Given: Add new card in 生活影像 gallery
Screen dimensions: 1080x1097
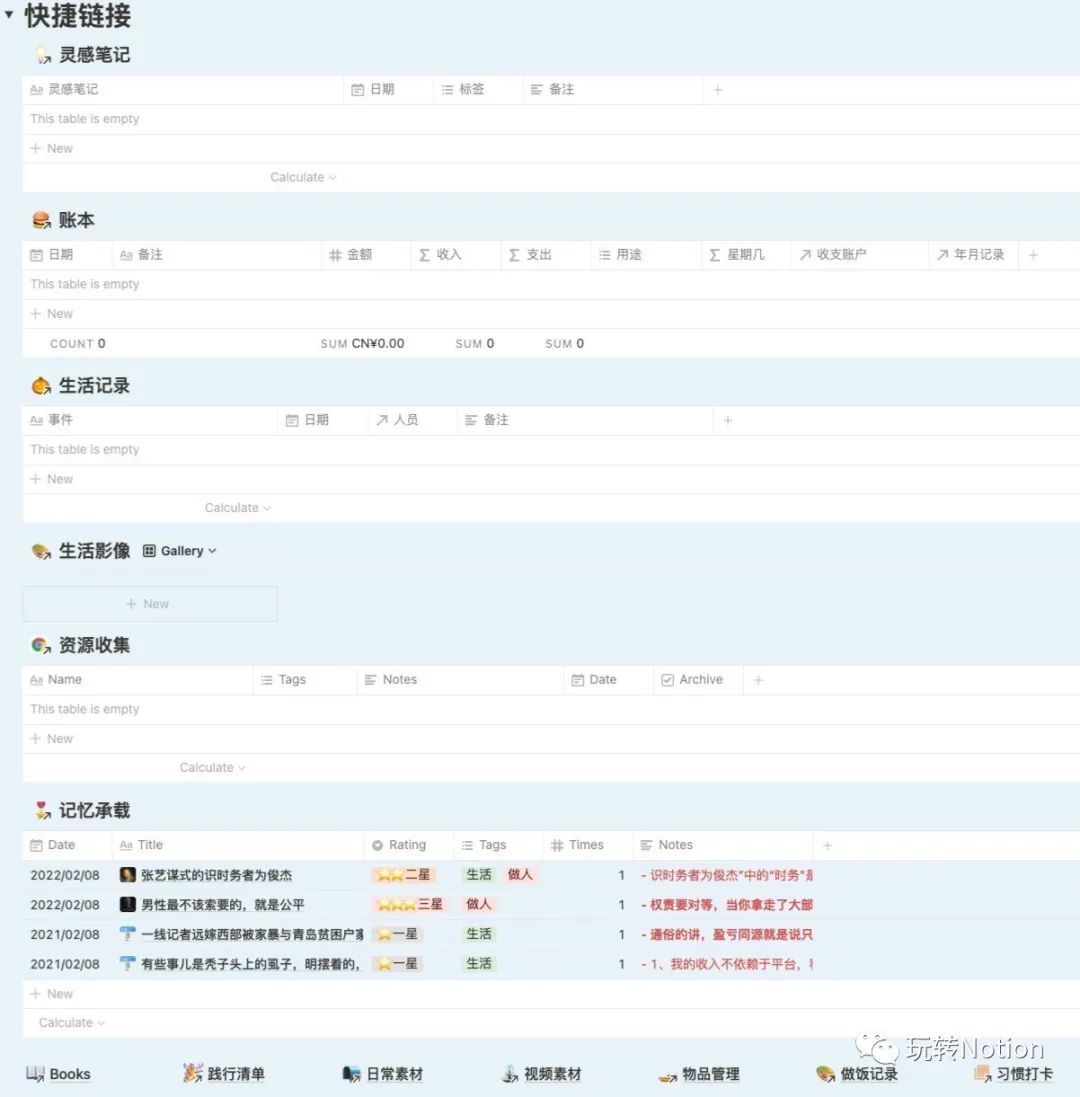Looking at the screenshot, I should [x=148, y=604].
